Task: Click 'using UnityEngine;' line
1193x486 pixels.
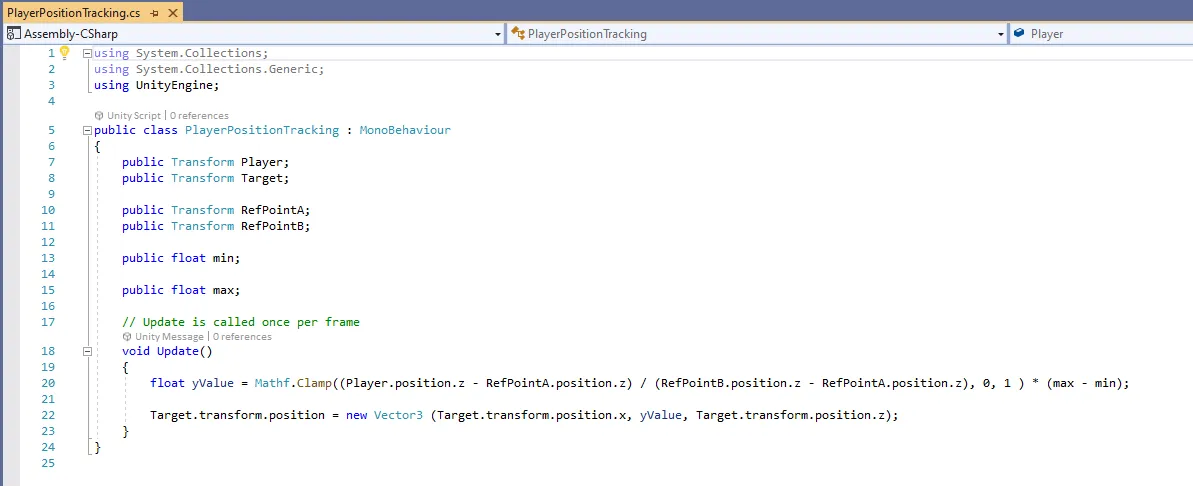Action: coord(157,85)
